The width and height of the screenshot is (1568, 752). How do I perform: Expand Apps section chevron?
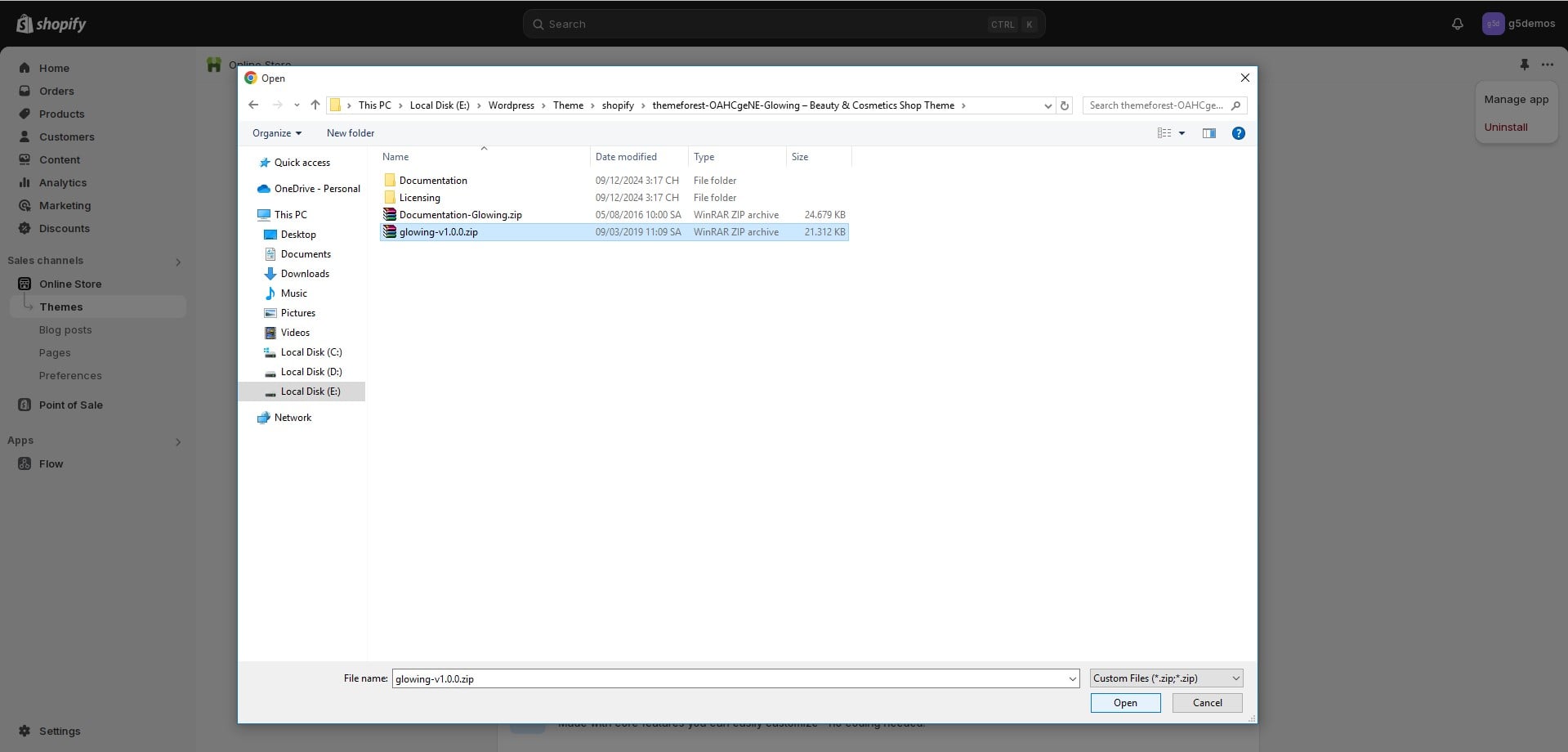point(178,441)
